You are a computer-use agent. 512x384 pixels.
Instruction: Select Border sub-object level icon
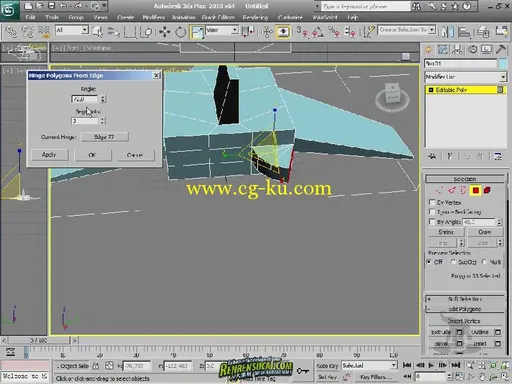coord(463,190)
